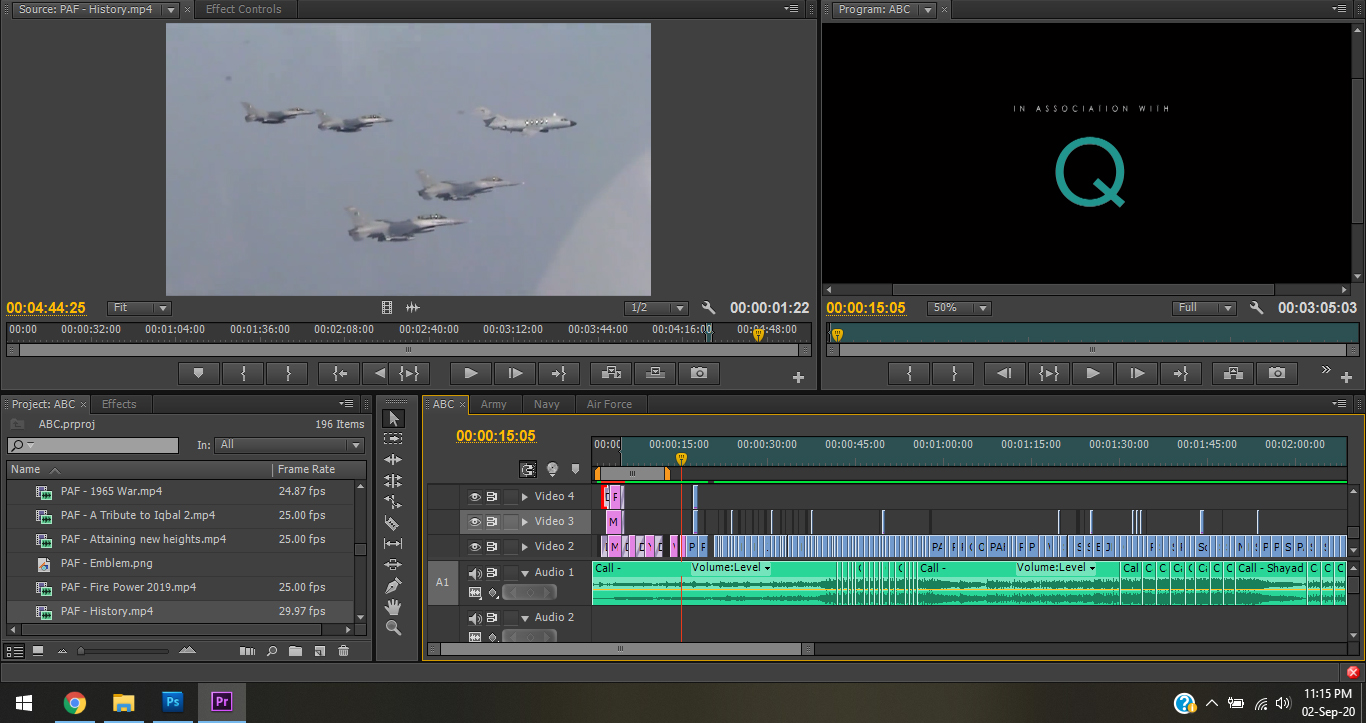The image size is (1366, 723).
Task: Select the Razor tool
Action: pyautogui.click(x=393, y=523)
